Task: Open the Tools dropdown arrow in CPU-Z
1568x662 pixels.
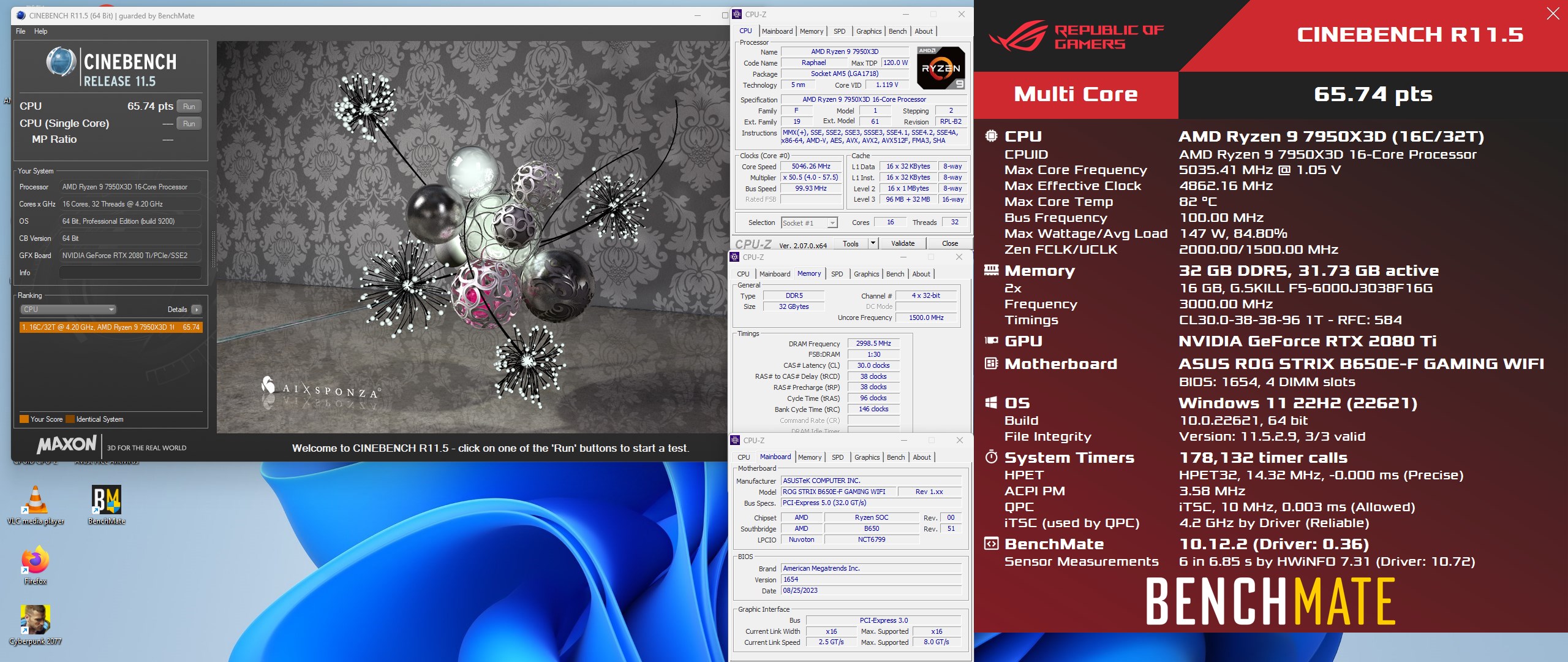Action: (873, 243)
